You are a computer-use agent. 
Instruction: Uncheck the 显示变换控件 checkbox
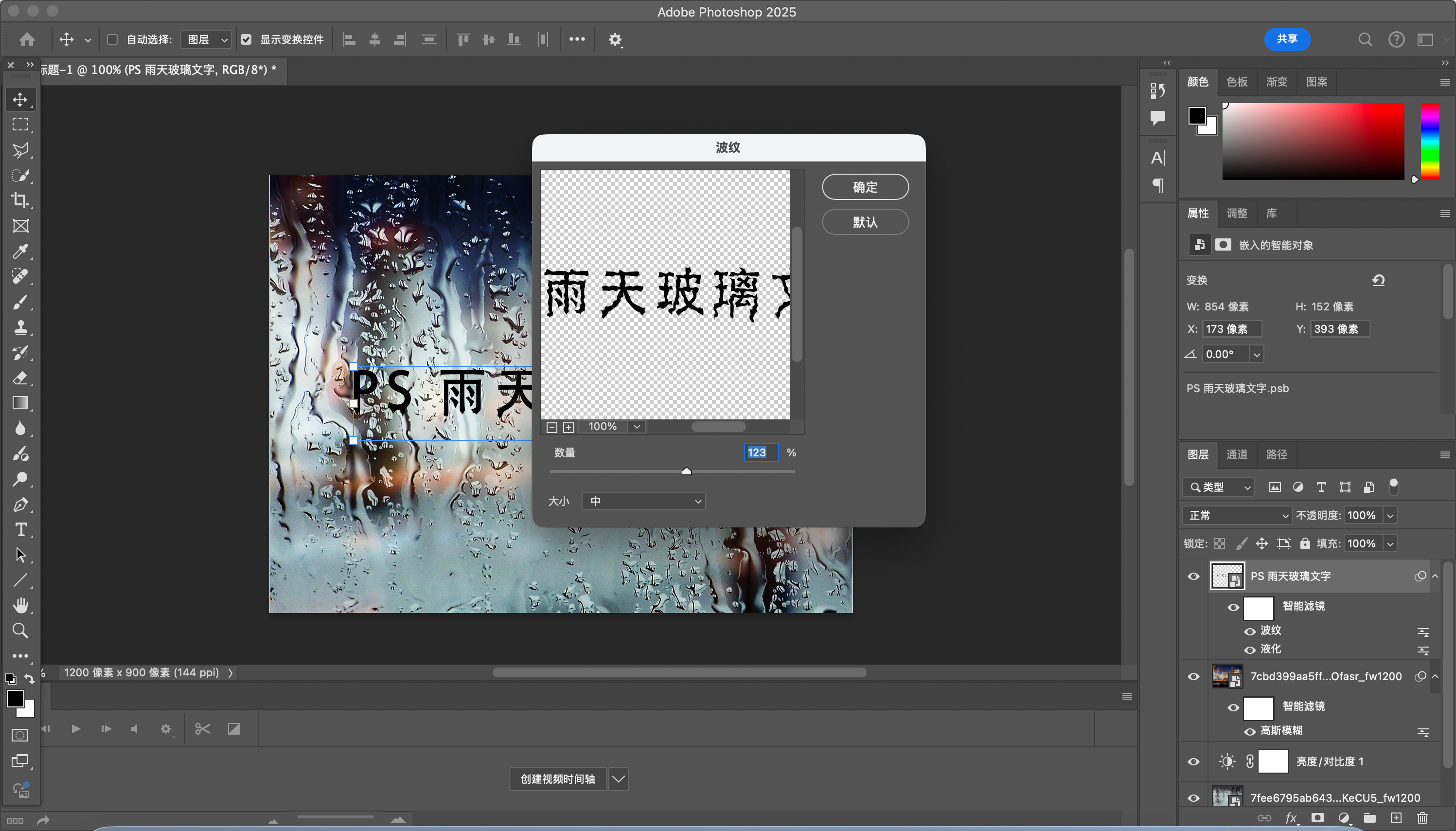click(247, 39)
